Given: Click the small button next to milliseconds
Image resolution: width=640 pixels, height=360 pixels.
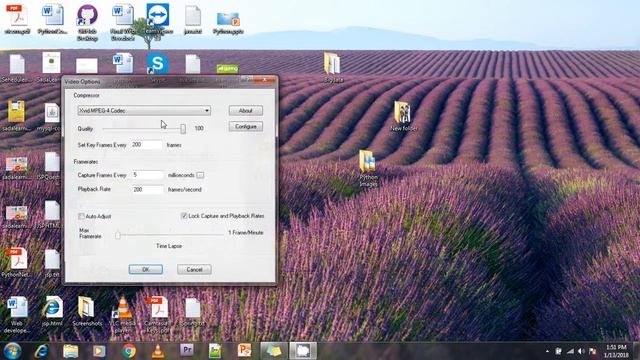Looking at the screenshot, I should (200, 175).
